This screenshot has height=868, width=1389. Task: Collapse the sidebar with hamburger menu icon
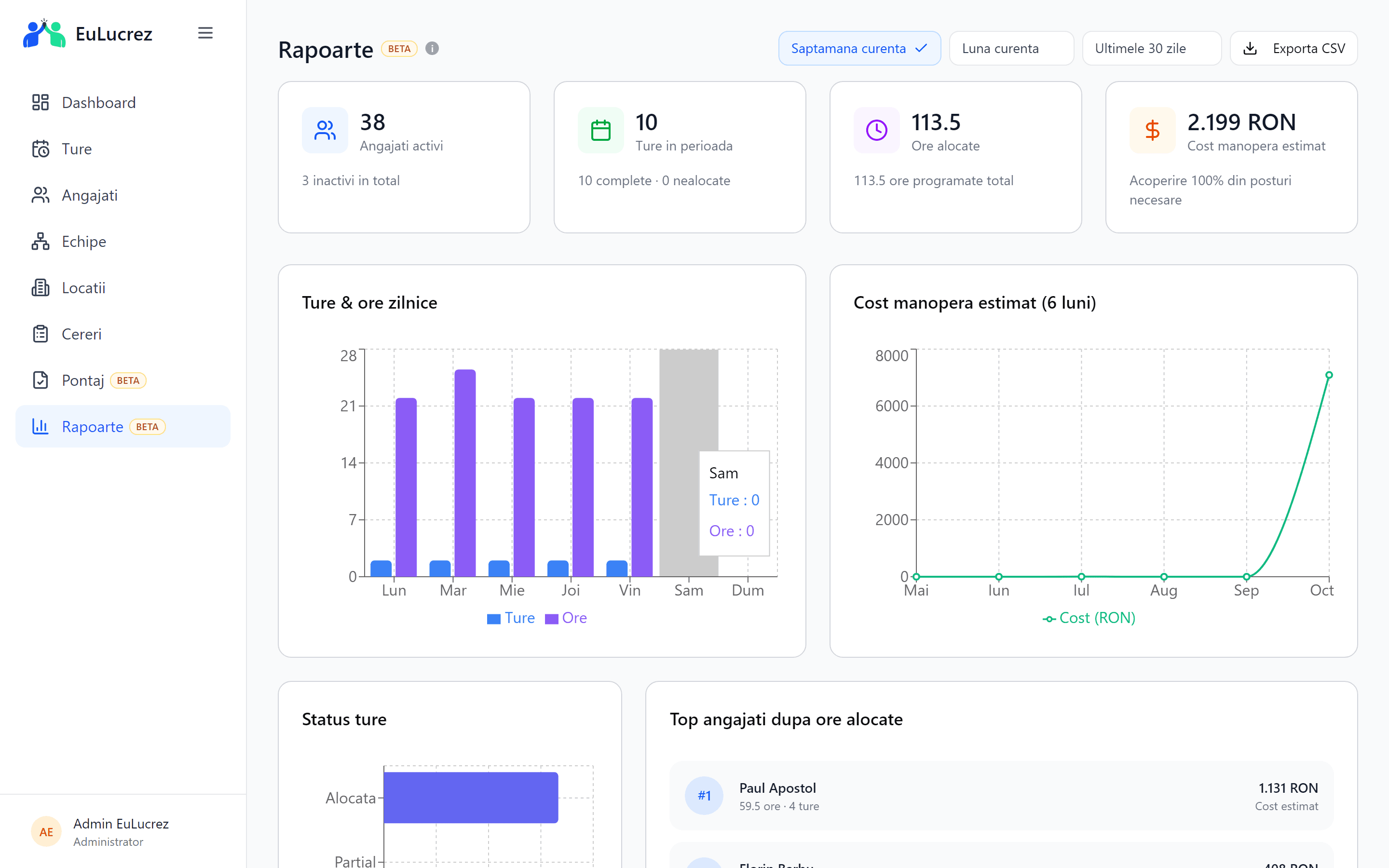click(205, 33)
